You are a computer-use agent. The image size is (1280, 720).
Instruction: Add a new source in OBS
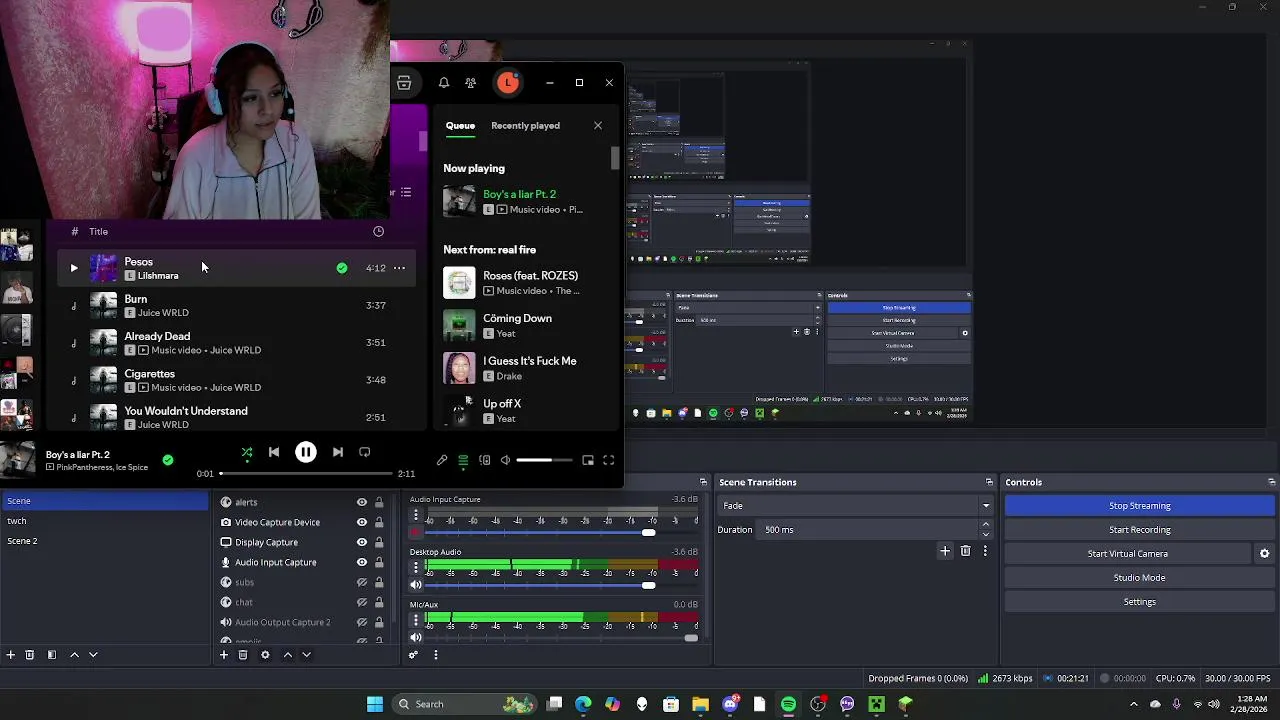(x=224, y=655)
